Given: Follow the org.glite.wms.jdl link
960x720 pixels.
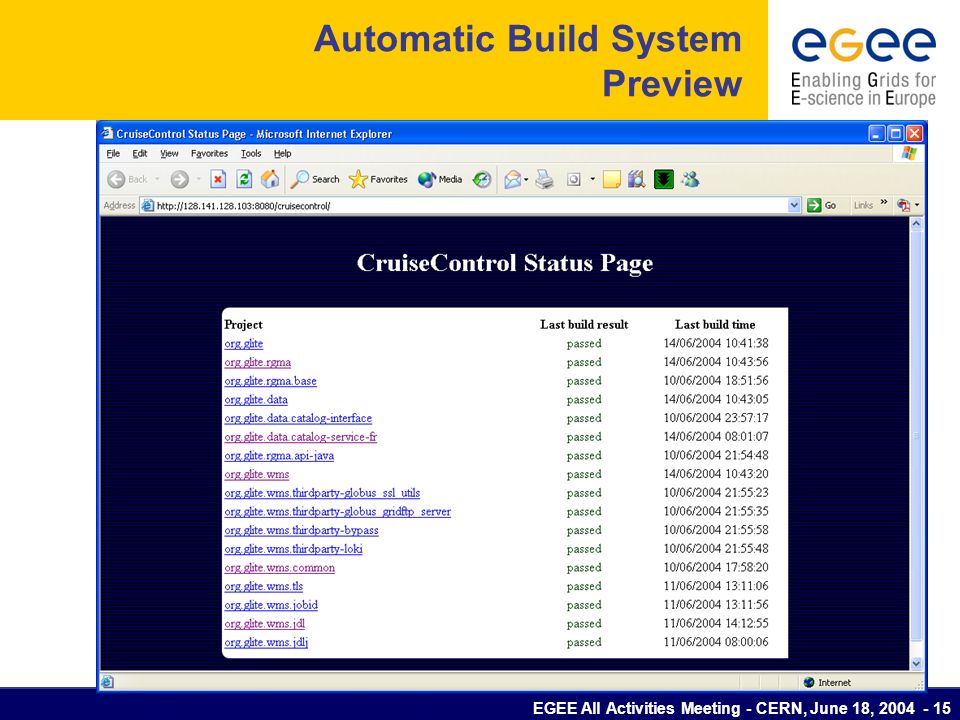Looking at the screenshot, I should (x=264, y=624).
